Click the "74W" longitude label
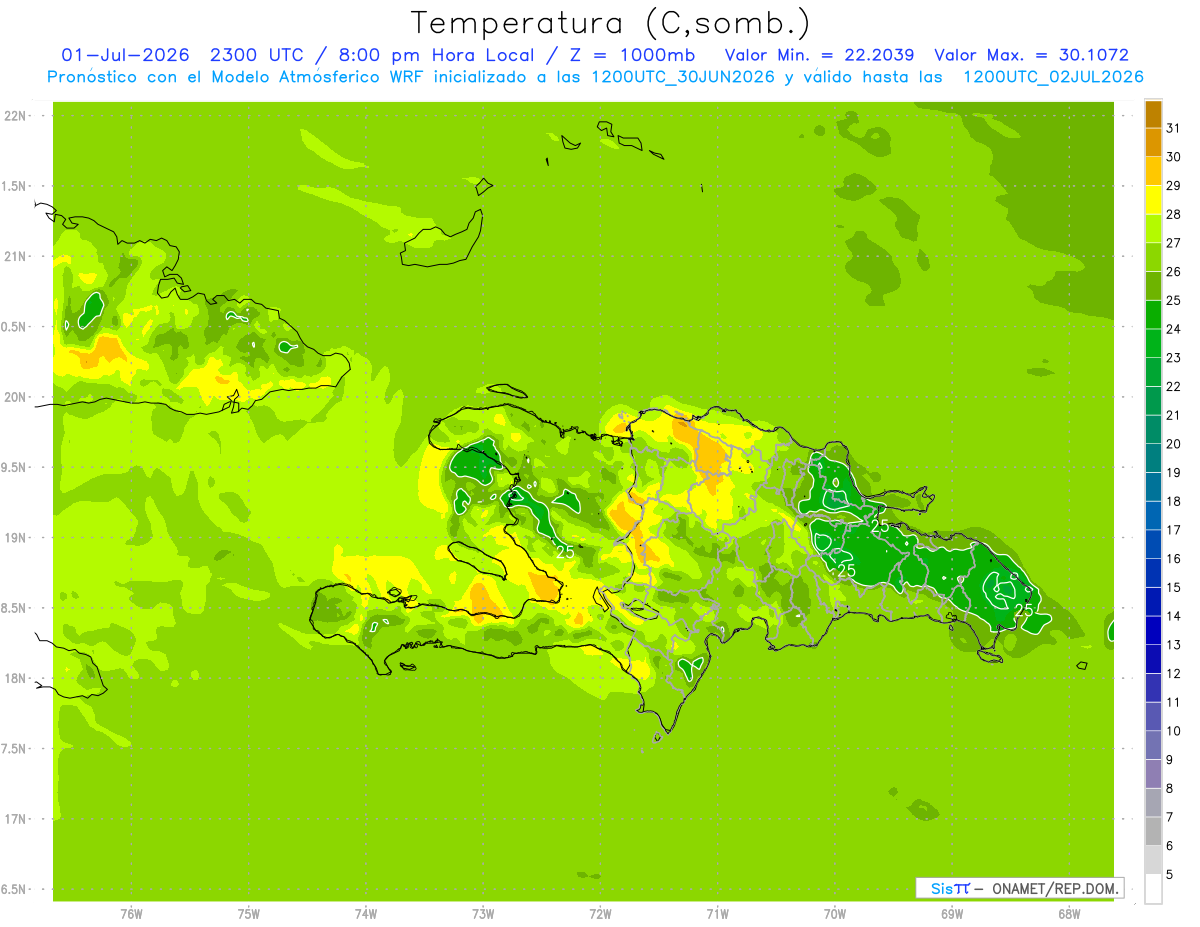1200x927 pixels. click(x=366, y=913)
